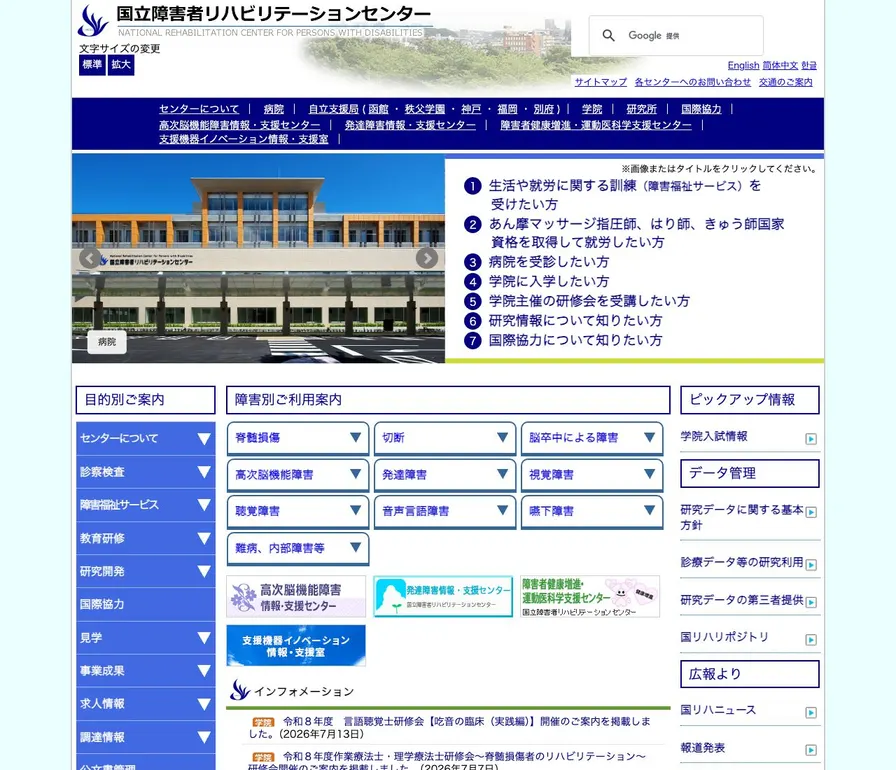Open 病院 in top navigation bar

274,109
